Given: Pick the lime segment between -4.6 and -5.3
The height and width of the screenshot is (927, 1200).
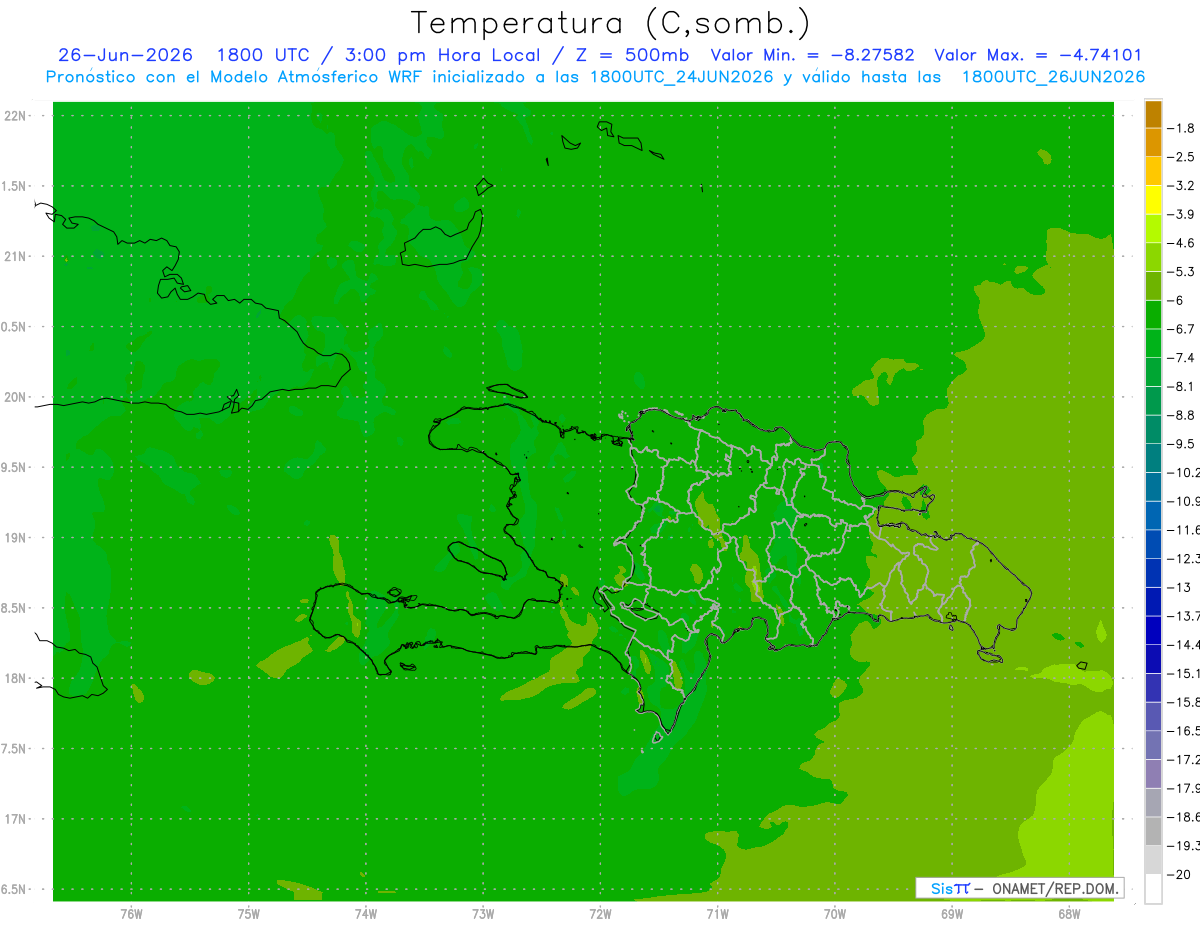Looking at the screenshot, I should pyautogui.click(x=1153, y=257).
